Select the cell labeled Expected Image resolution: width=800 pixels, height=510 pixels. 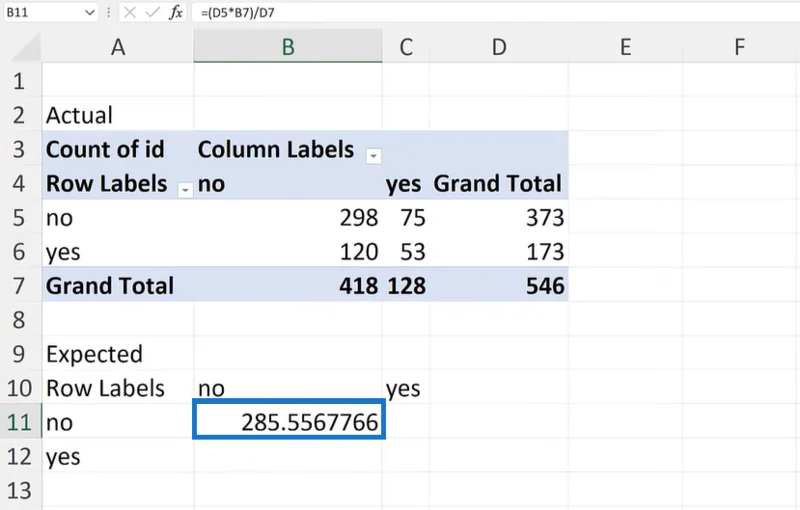(x=118, y=354)
